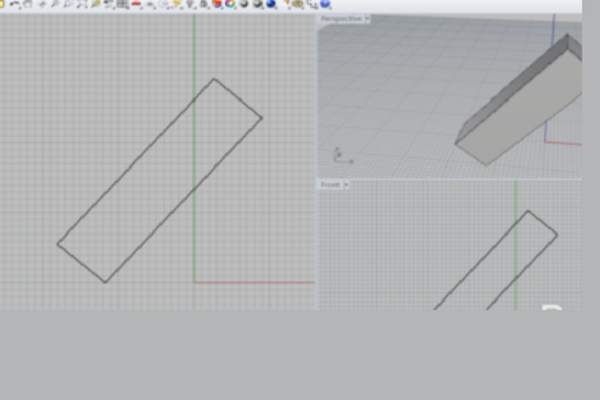This screenshot has width=600, height=400.
Task: Click the blue Help icon
Action: click(x=326, y=4)
